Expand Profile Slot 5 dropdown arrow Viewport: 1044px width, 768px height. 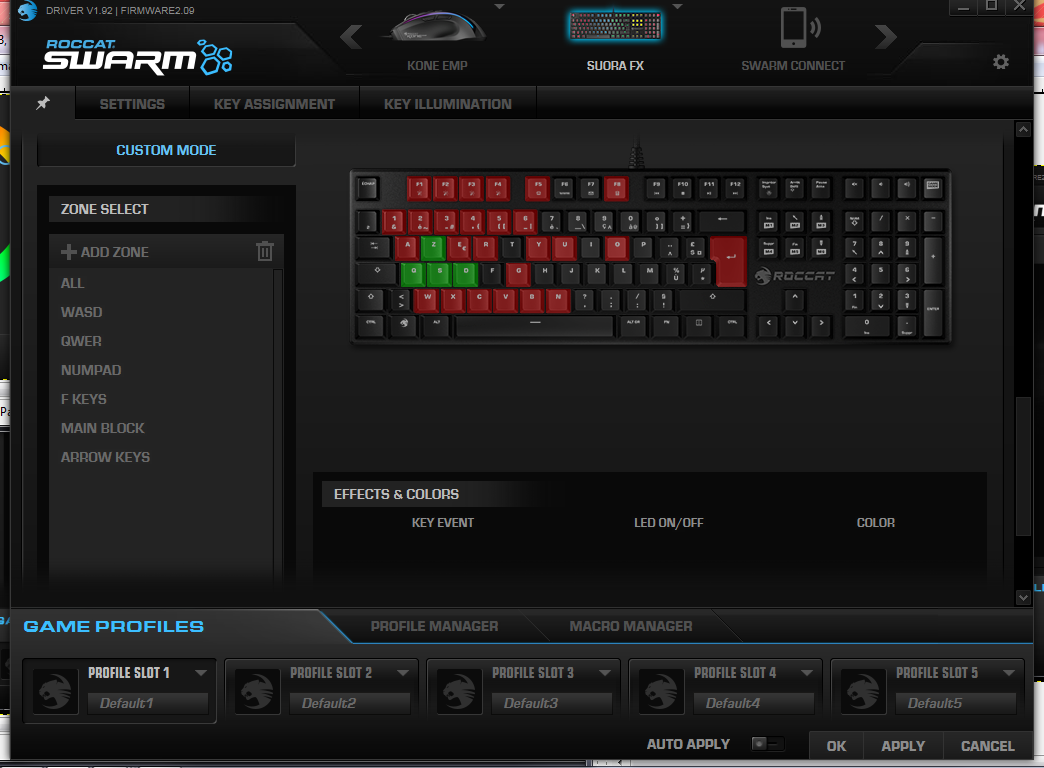(1009, 673)
